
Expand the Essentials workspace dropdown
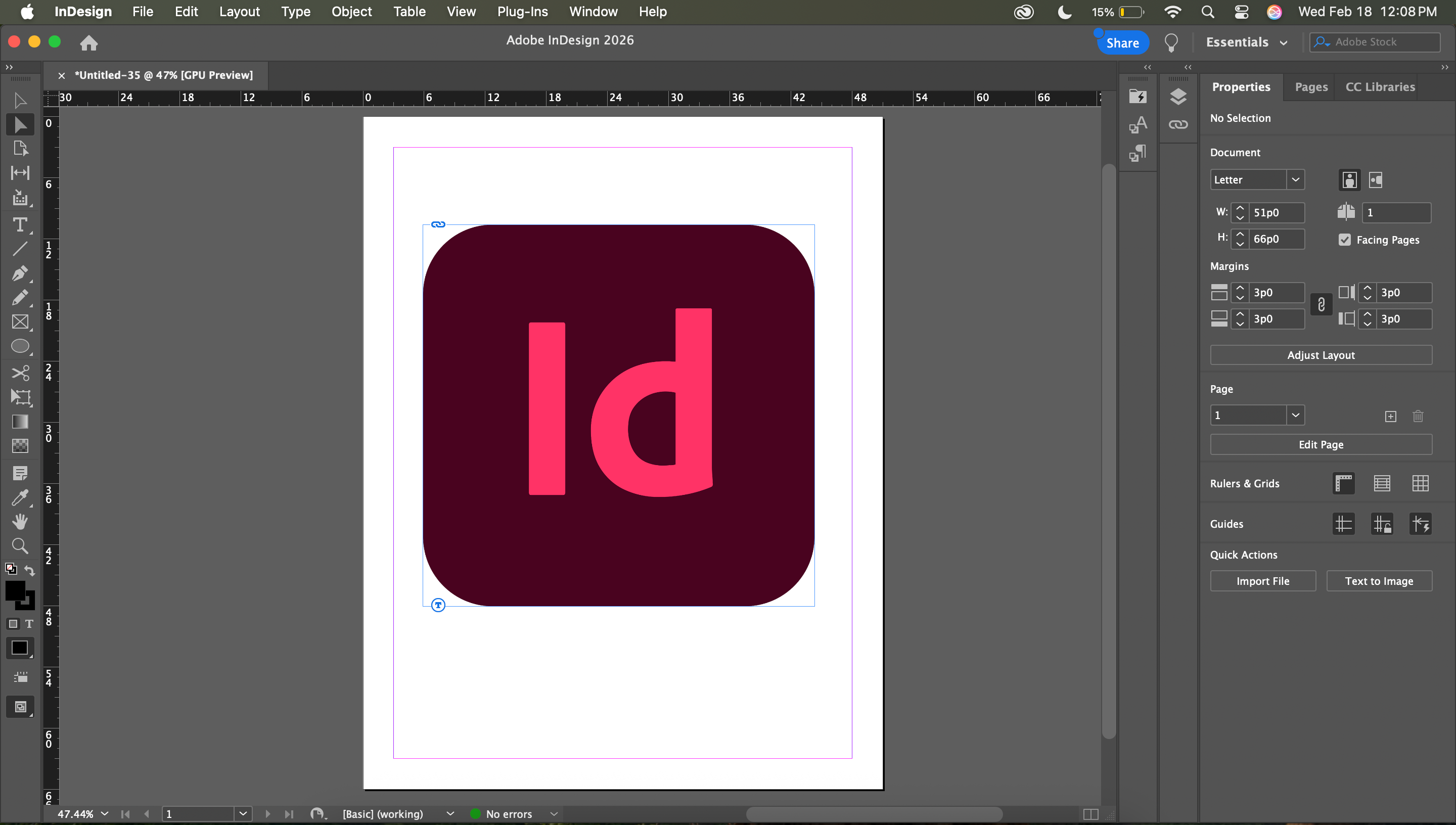[x=1246, y=42]
